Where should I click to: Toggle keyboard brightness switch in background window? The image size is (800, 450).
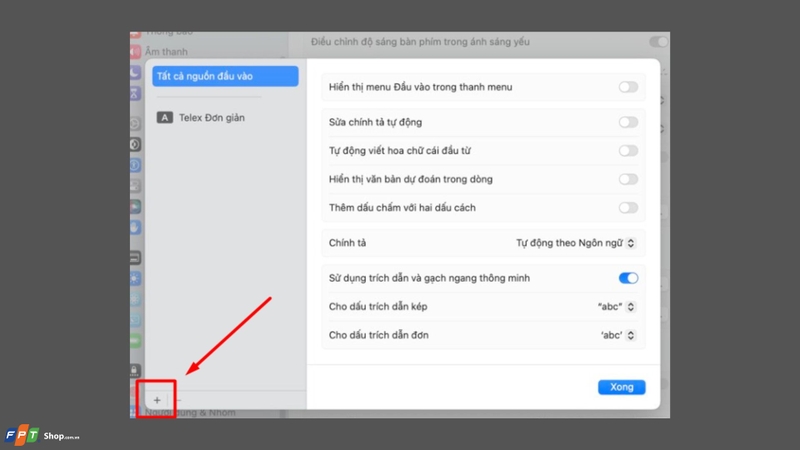[658, 42]
